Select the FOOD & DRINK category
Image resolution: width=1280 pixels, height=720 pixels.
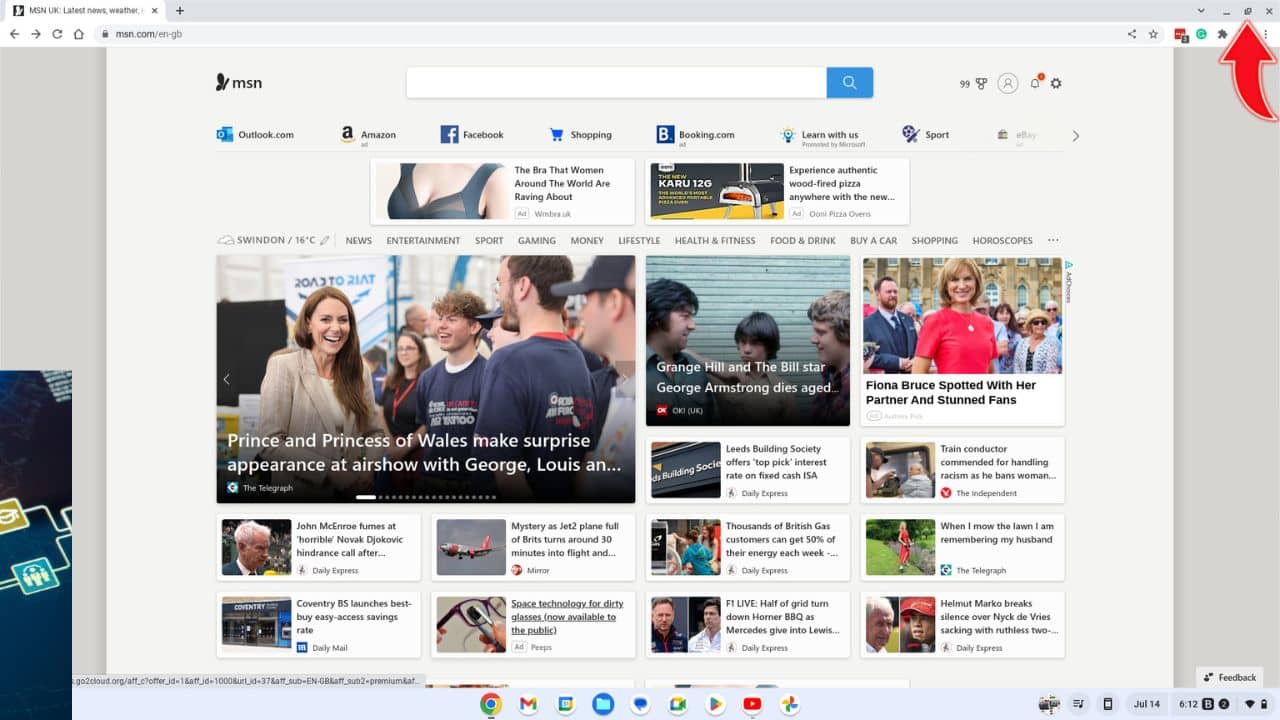pos(803,241)
